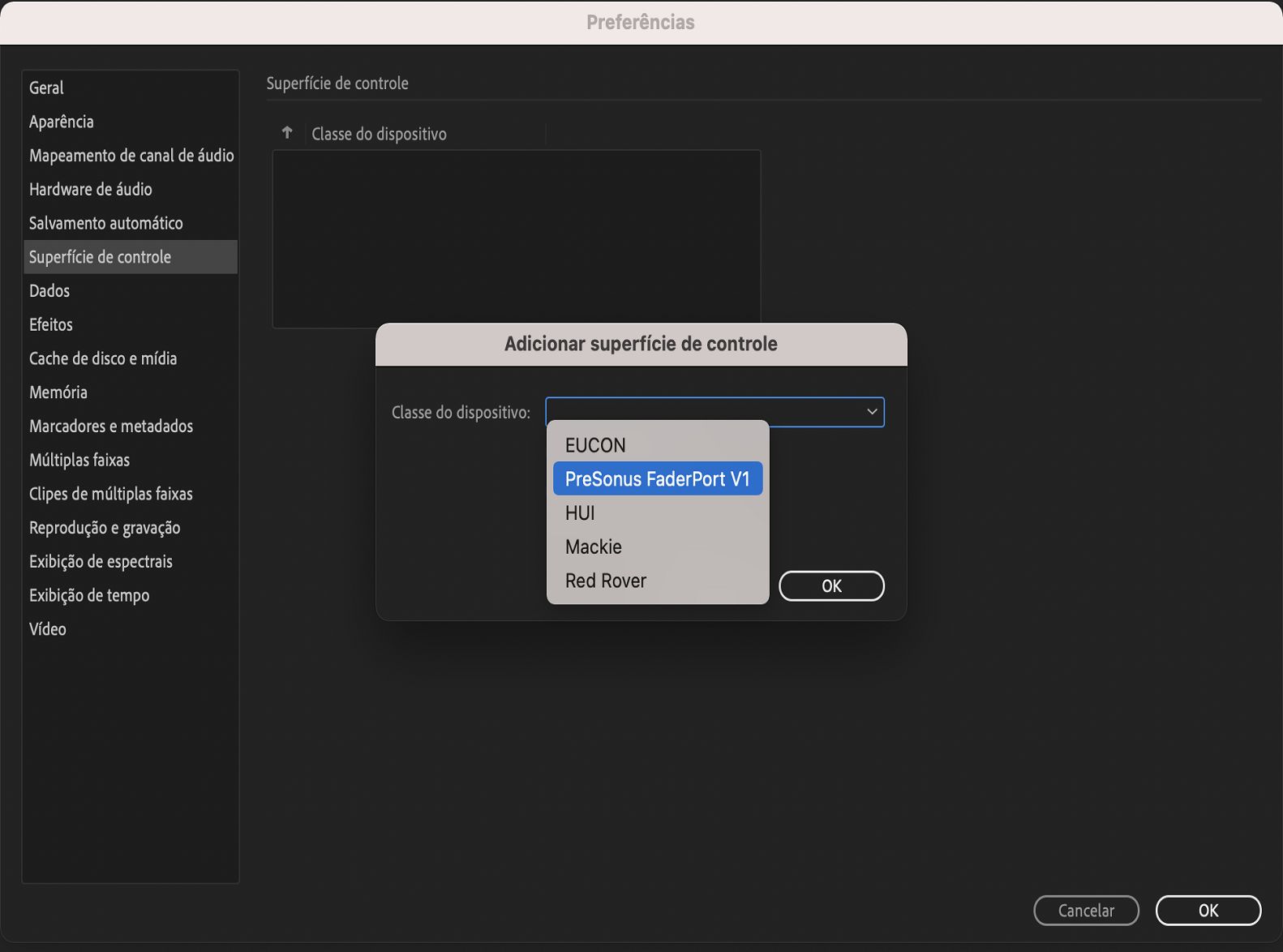Choose Mackie from the dropdown list

point(658,547)
